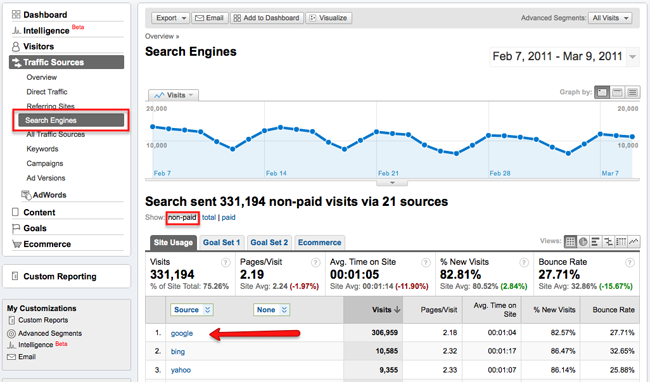
Task: Collapse the graph with the arrow handle
Action: [x=392, y=182]
